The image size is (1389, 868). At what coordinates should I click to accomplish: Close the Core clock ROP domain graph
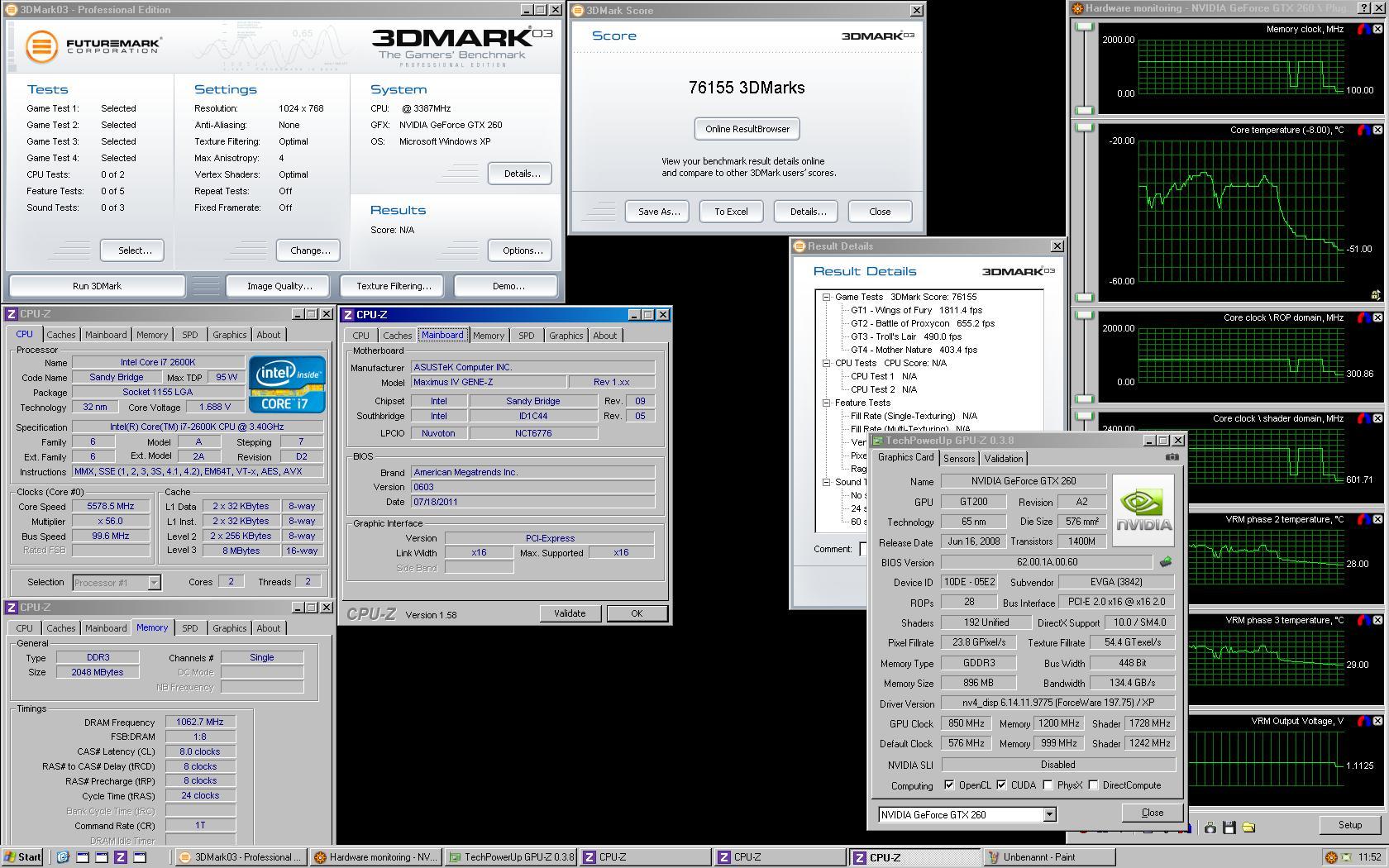(1377, 317)
